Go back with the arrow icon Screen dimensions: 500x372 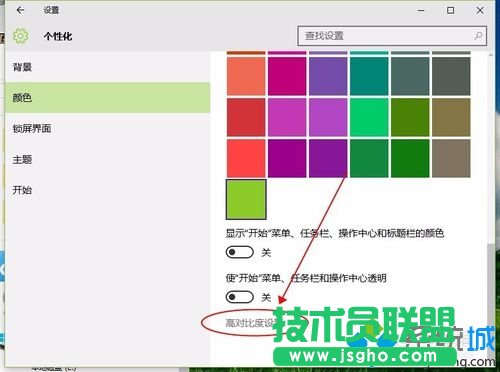point(20,10)
